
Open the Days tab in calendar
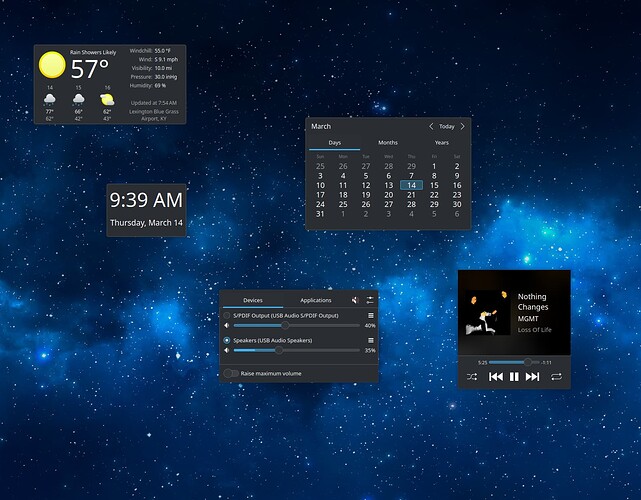point(334,143)
